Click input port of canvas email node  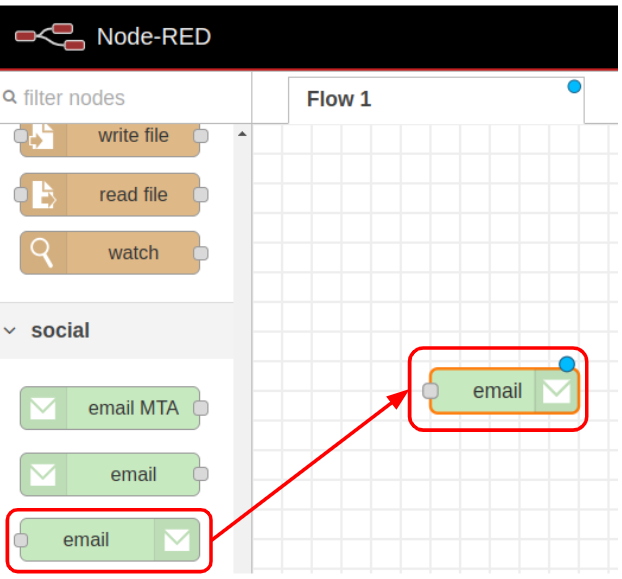[x=430, y=391]
